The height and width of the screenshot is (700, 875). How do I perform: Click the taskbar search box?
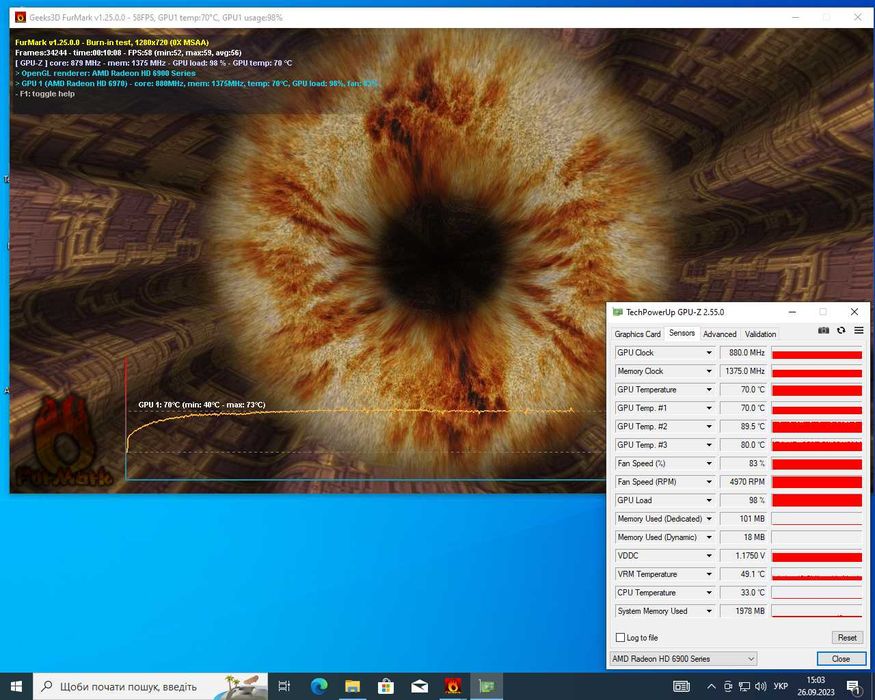(150, 686)
